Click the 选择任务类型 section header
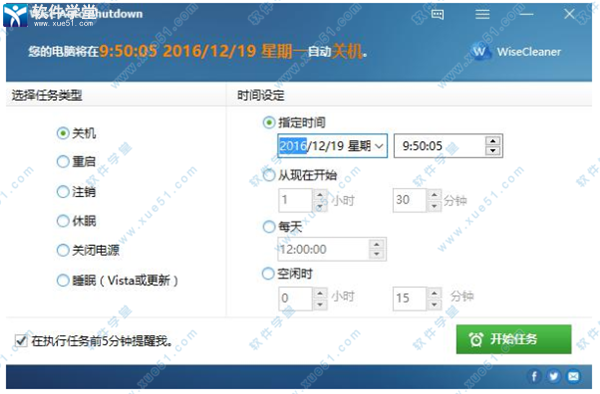The height and width of the screenshot is (394, 600). [47, 95]
